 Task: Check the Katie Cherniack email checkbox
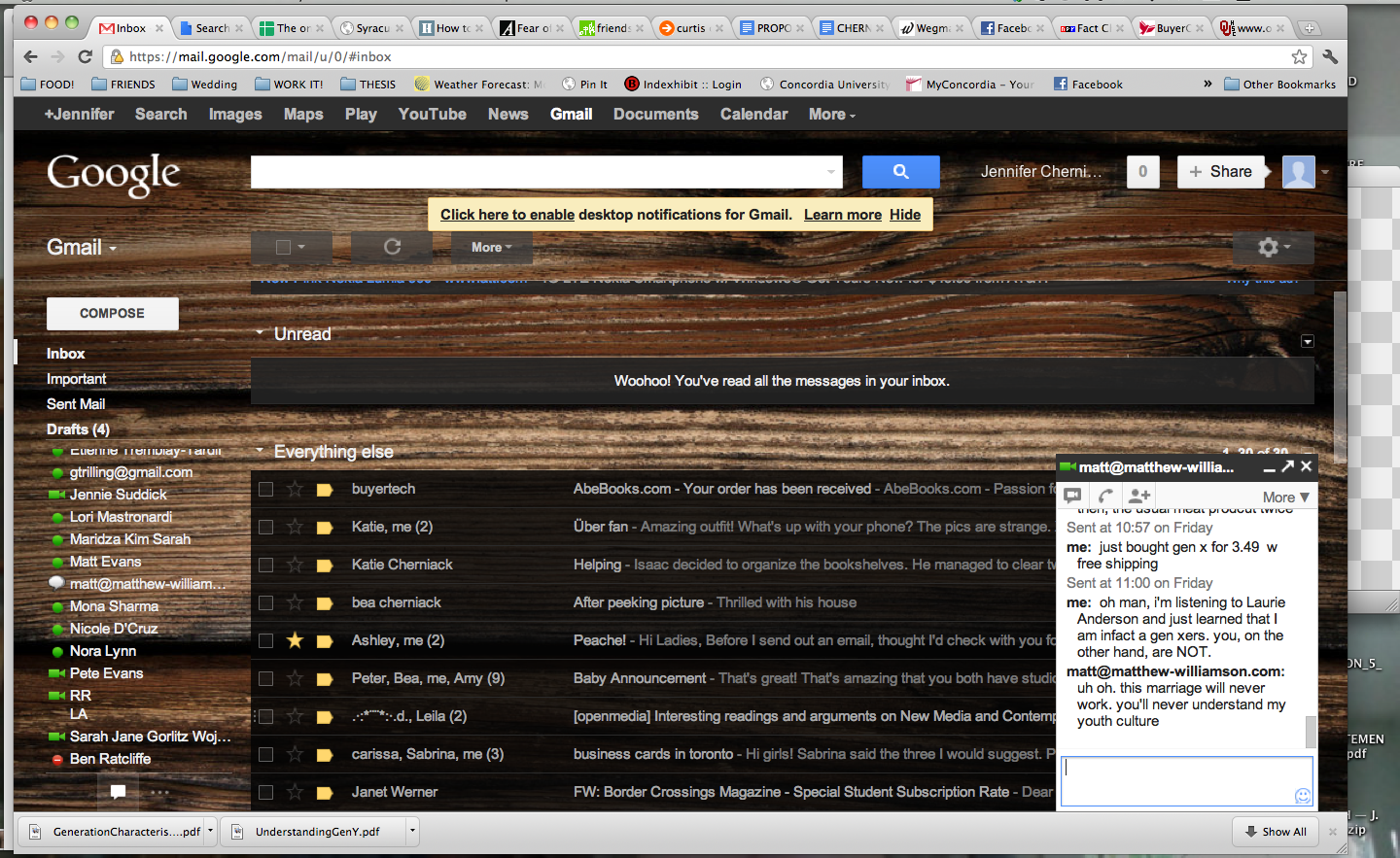pos(265,565)
